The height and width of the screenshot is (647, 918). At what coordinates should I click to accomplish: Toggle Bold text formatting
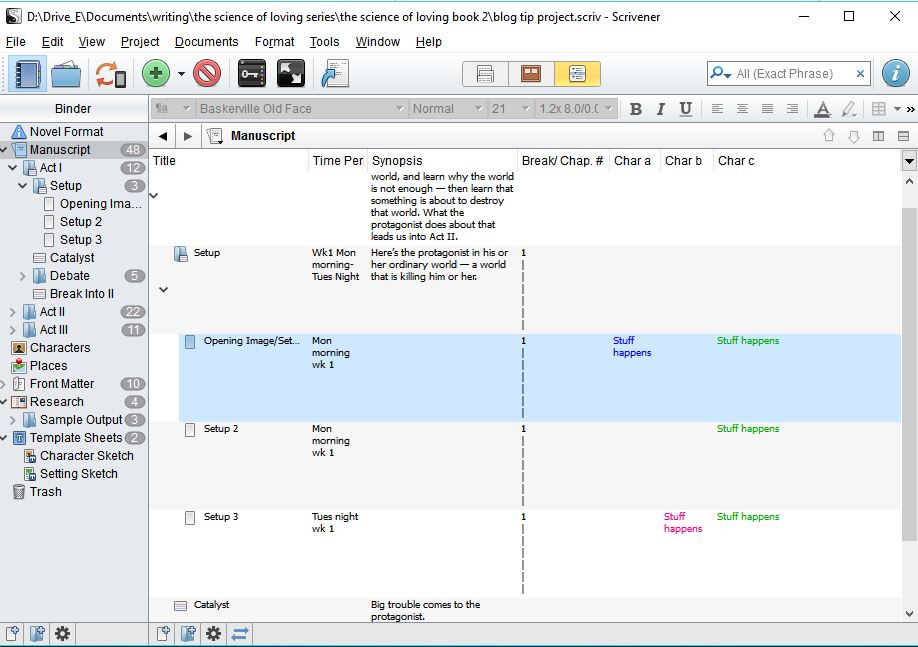[635, 109]
